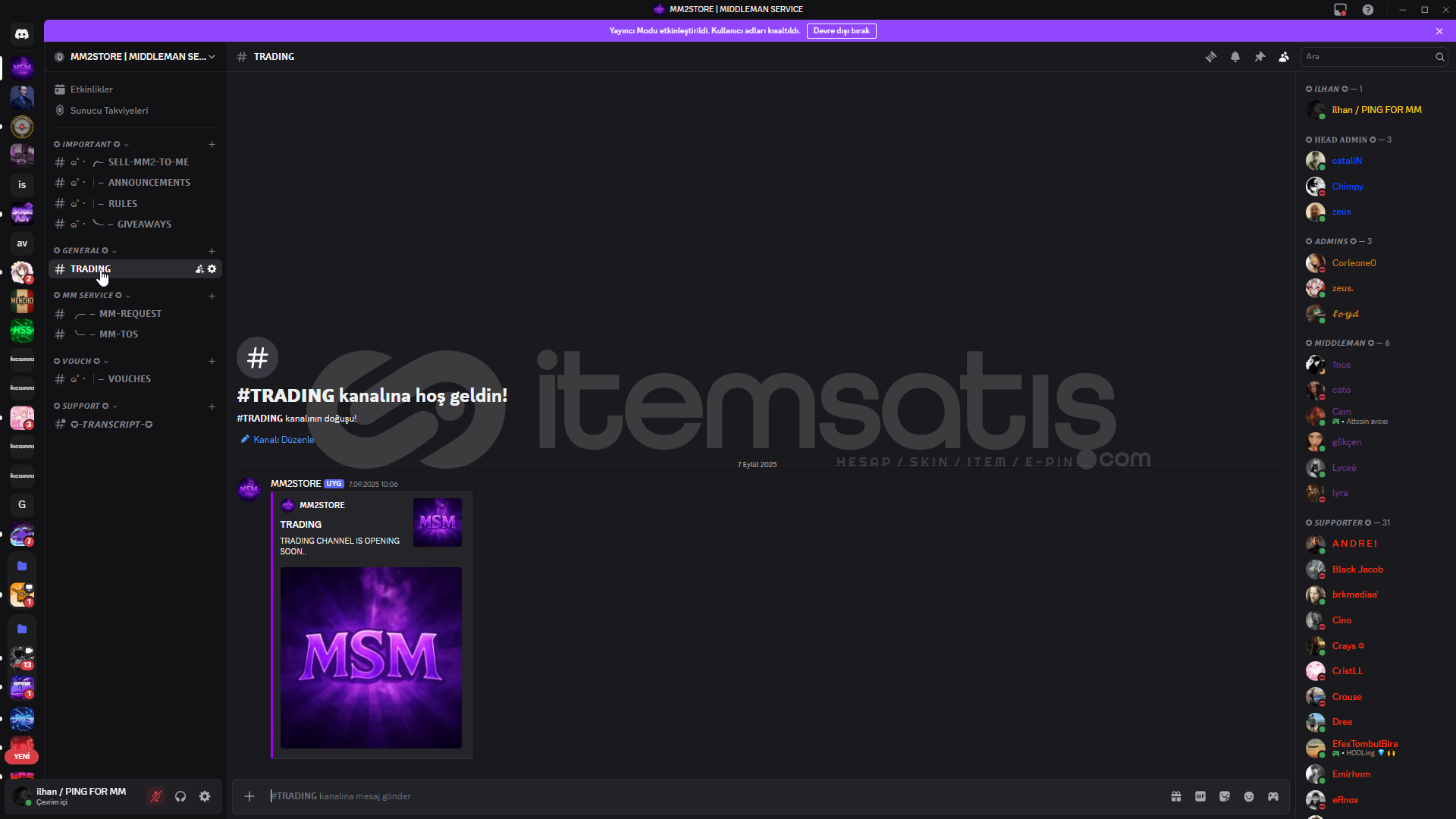Open MM-TOS channel
Image resolution: width=1456 pixels, height=819 pixels.
pyautogui.click(x=135, y=334)
